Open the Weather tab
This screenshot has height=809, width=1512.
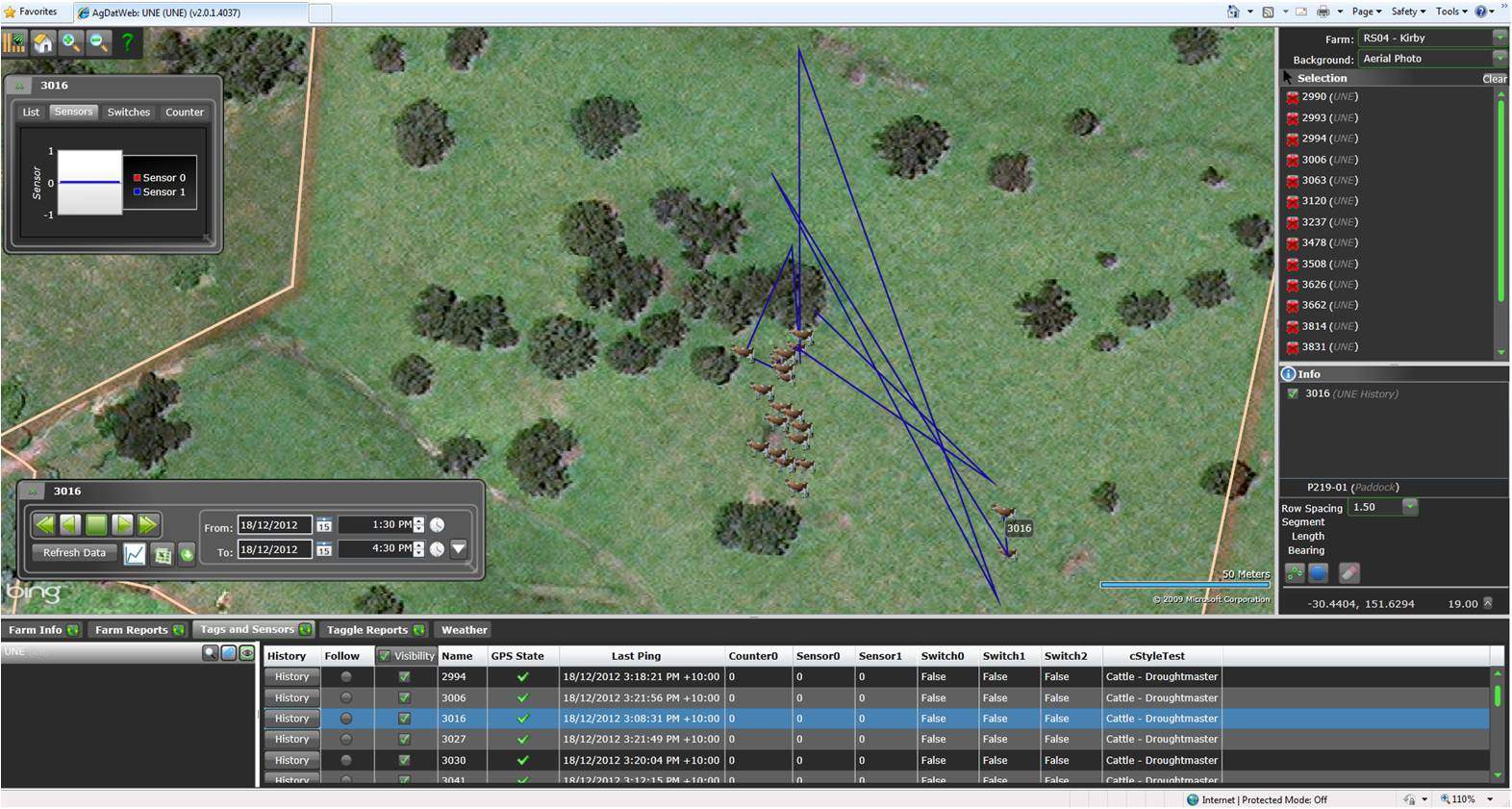464,630
